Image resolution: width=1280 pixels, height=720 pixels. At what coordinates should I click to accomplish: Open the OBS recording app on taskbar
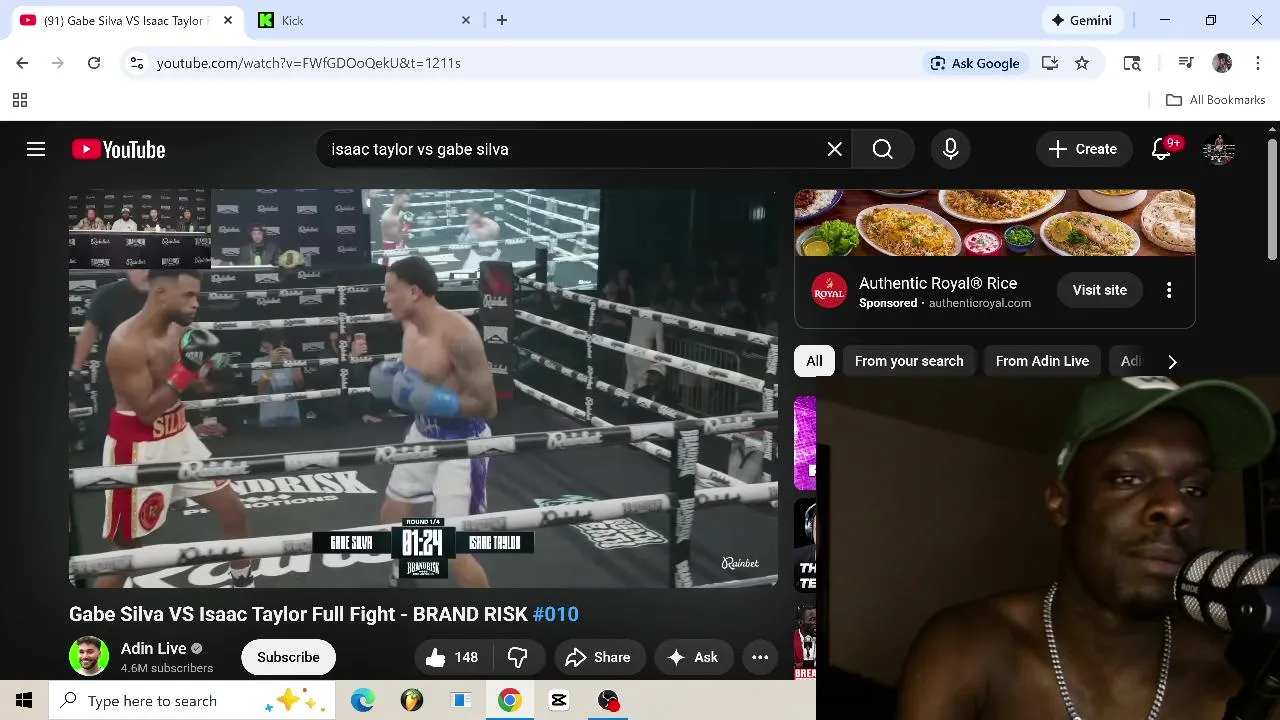click(608, 701)
